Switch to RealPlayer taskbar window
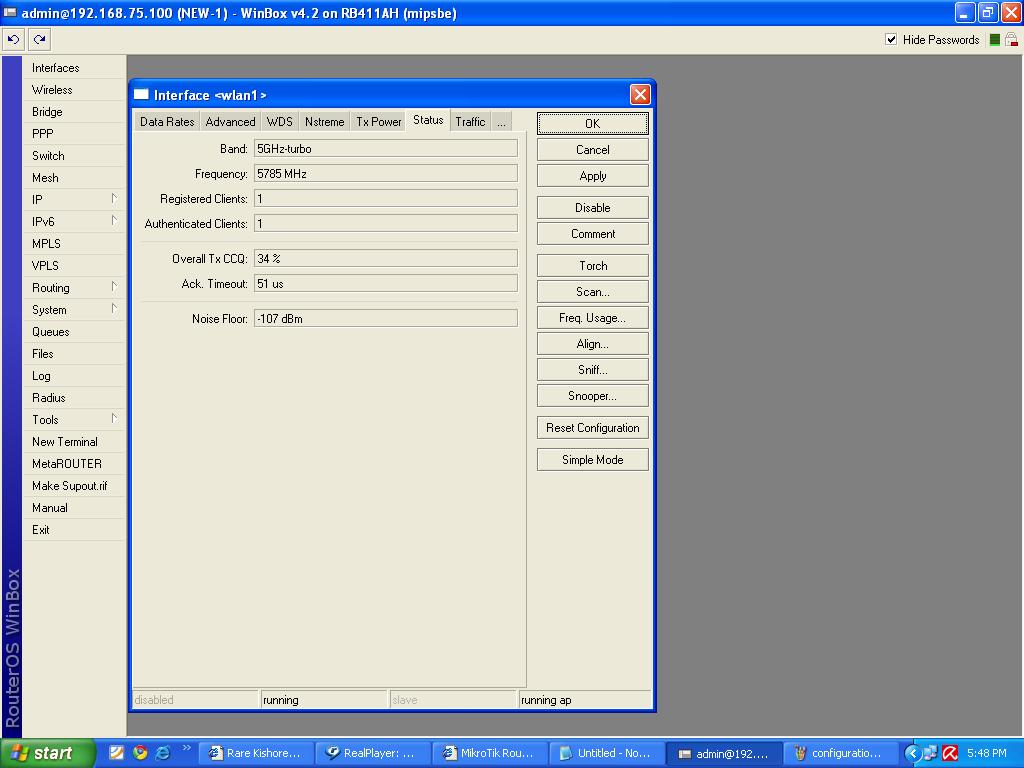This screenshot has height=768, width=1024. 373,753
